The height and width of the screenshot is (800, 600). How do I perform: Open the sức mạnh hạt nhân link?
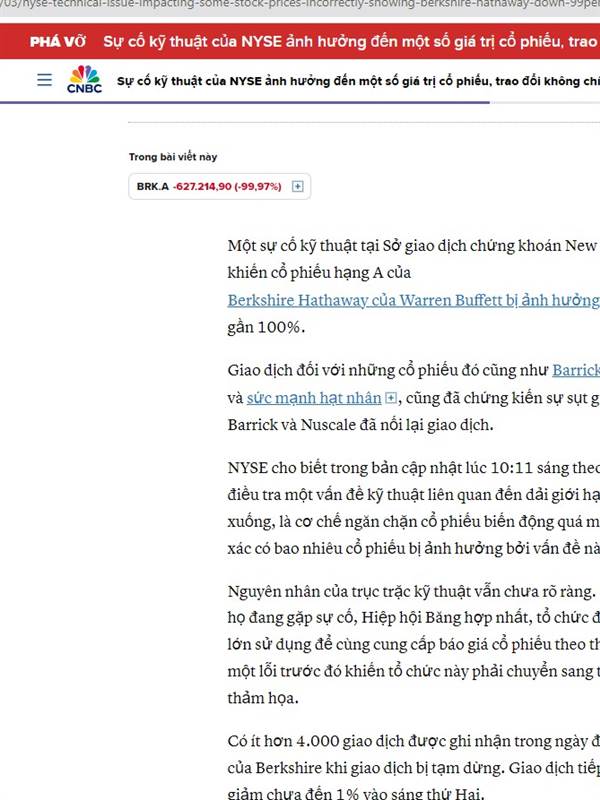314,397
